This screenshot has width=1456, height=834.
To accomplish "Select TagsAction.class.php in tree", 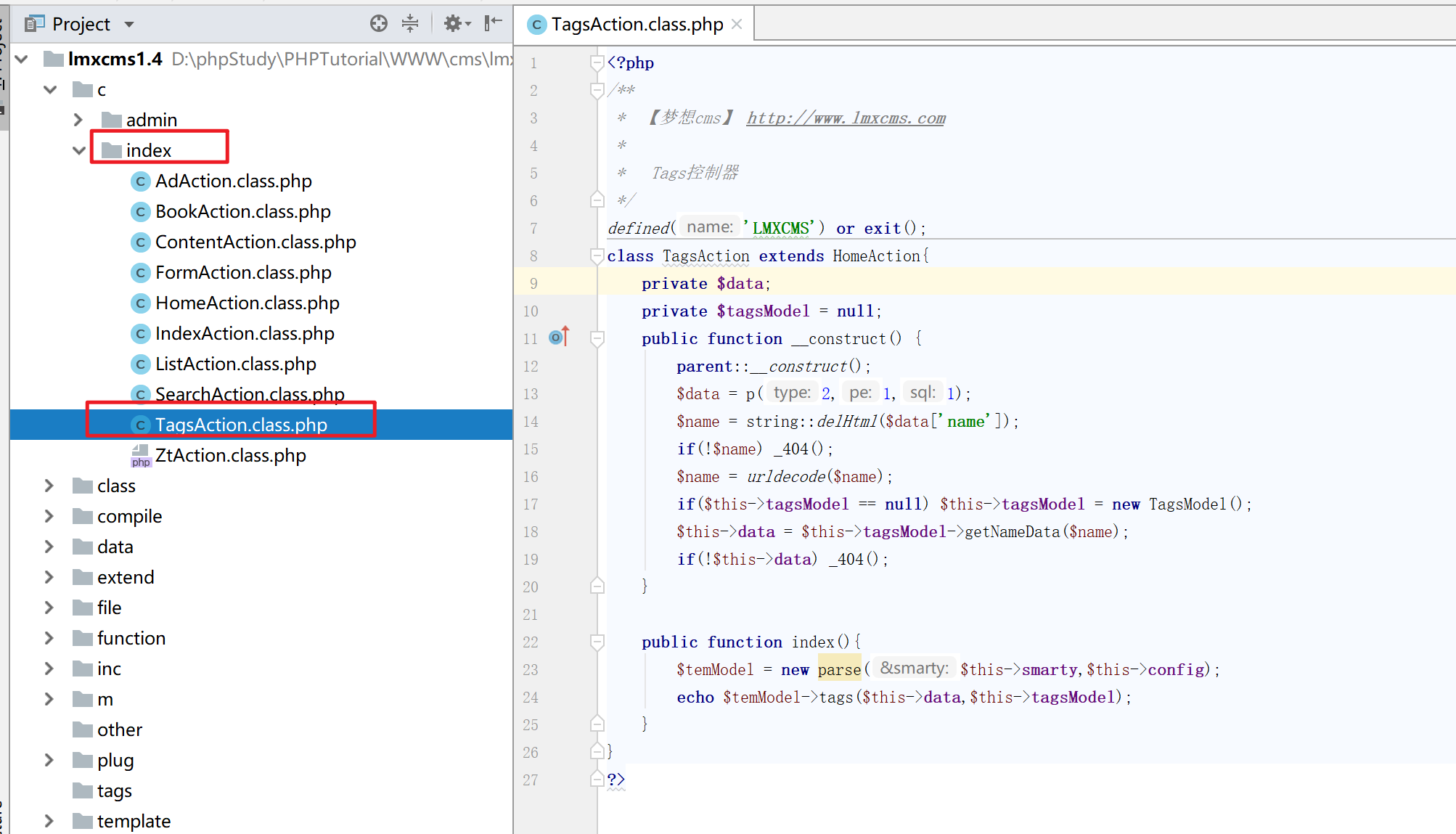I will [241, 425].
